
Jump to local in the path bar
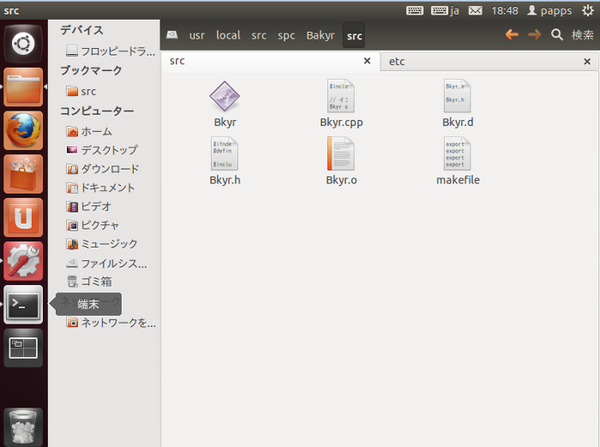click(x=228, y=36)
